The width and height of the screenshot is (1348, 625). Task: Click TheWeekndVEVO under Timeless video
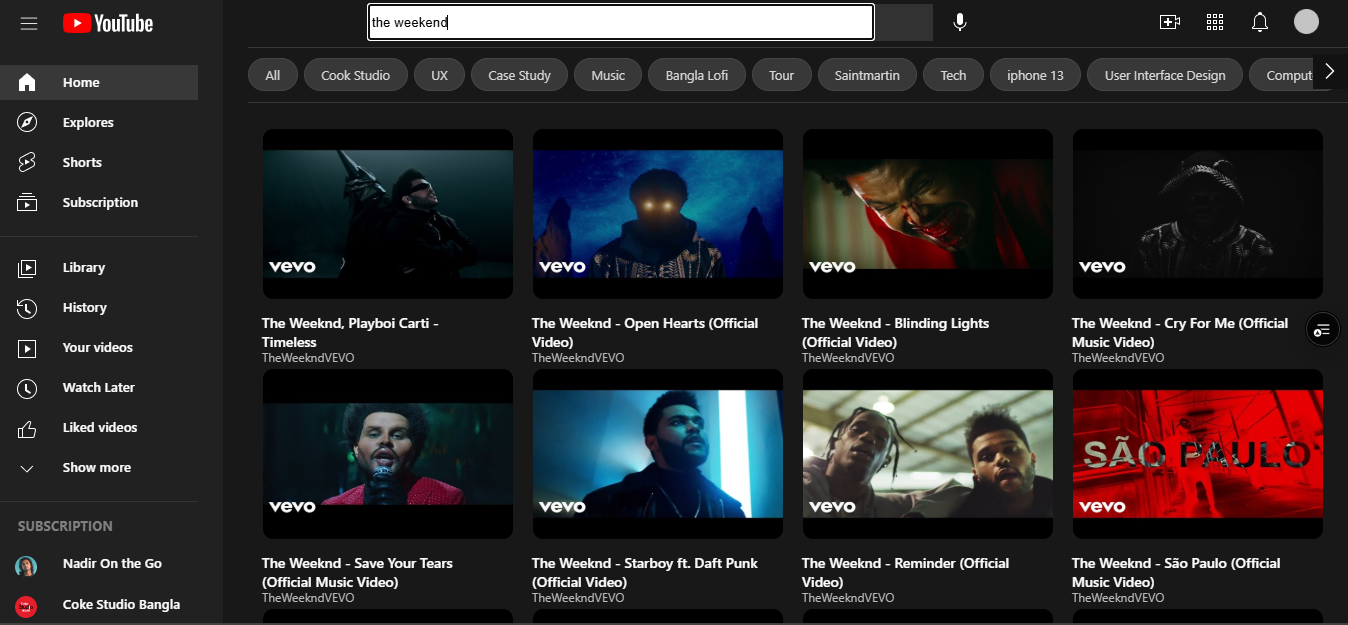(308, 358)
